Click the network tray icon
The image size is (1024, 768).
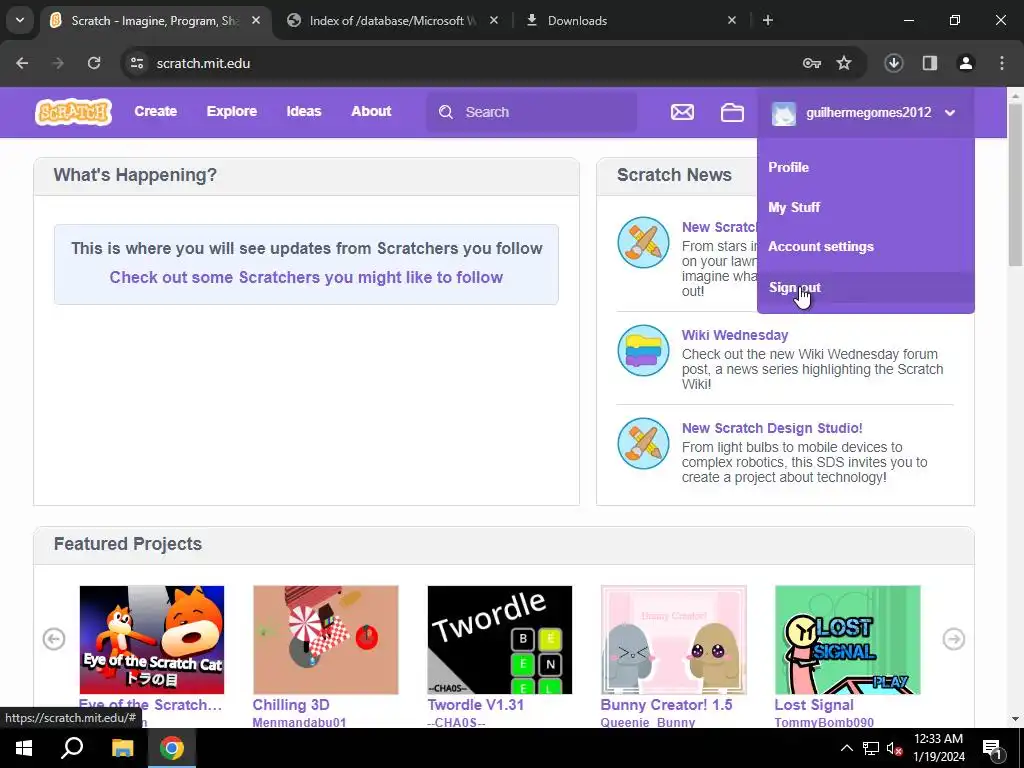(871, 748)
